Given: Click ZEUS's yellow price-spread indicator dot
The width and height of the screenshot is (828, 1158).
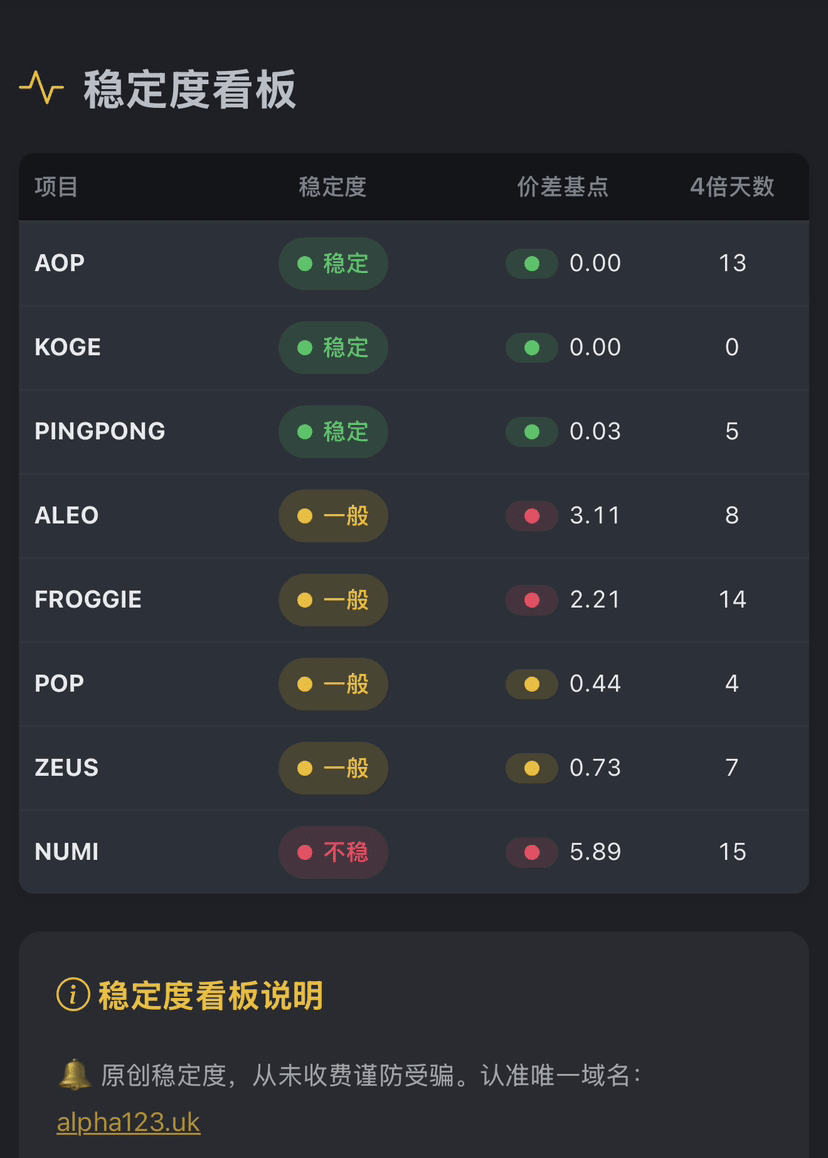Looking at the screenshot, I should point(532,768).
